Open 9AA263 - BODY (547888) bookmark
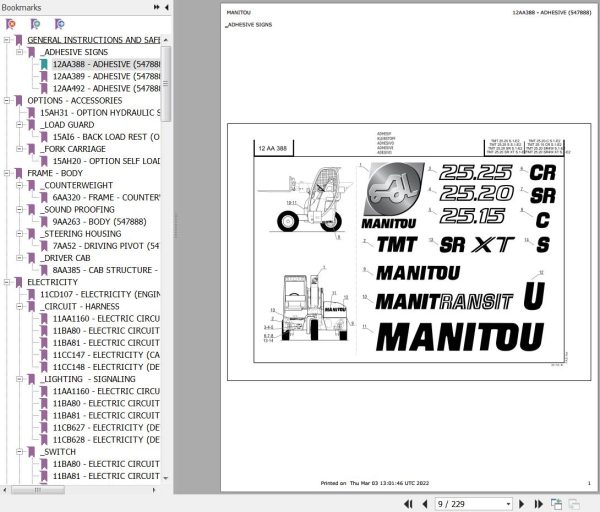This screenshot has width=600, height=512. point(99,222)
